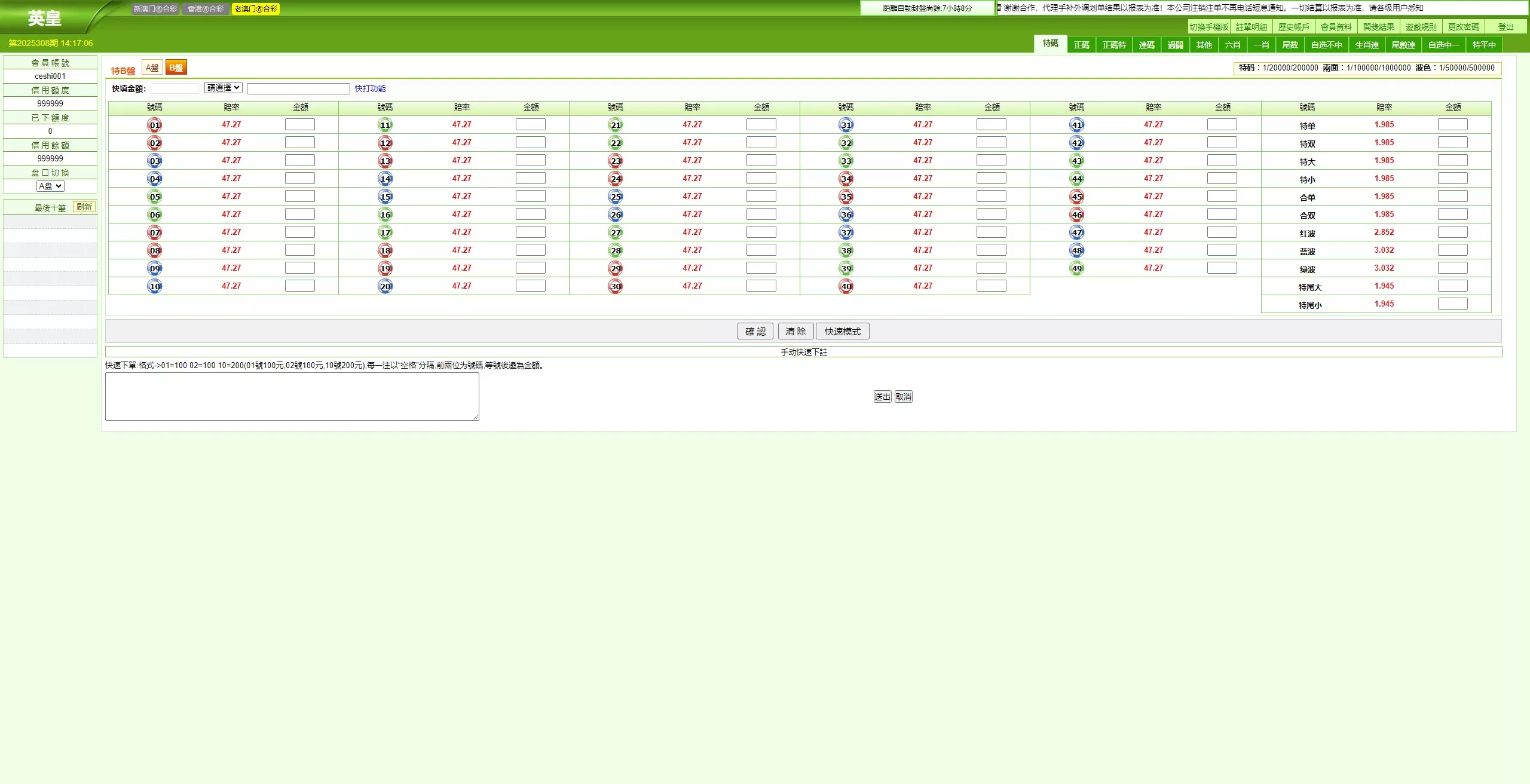Click the 紅波 amount input field
This screenshot has height=784, width=1530.
1452,232
